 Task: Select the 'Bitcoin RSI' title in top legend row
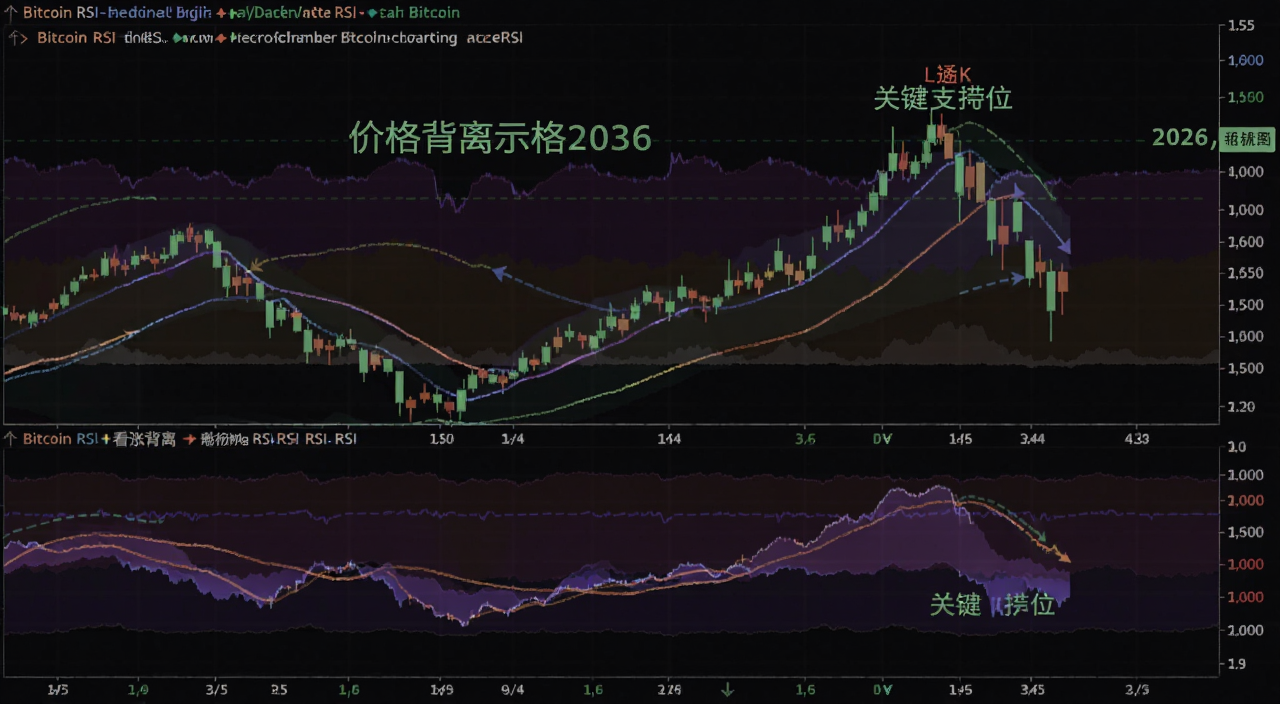pos(62,13)
